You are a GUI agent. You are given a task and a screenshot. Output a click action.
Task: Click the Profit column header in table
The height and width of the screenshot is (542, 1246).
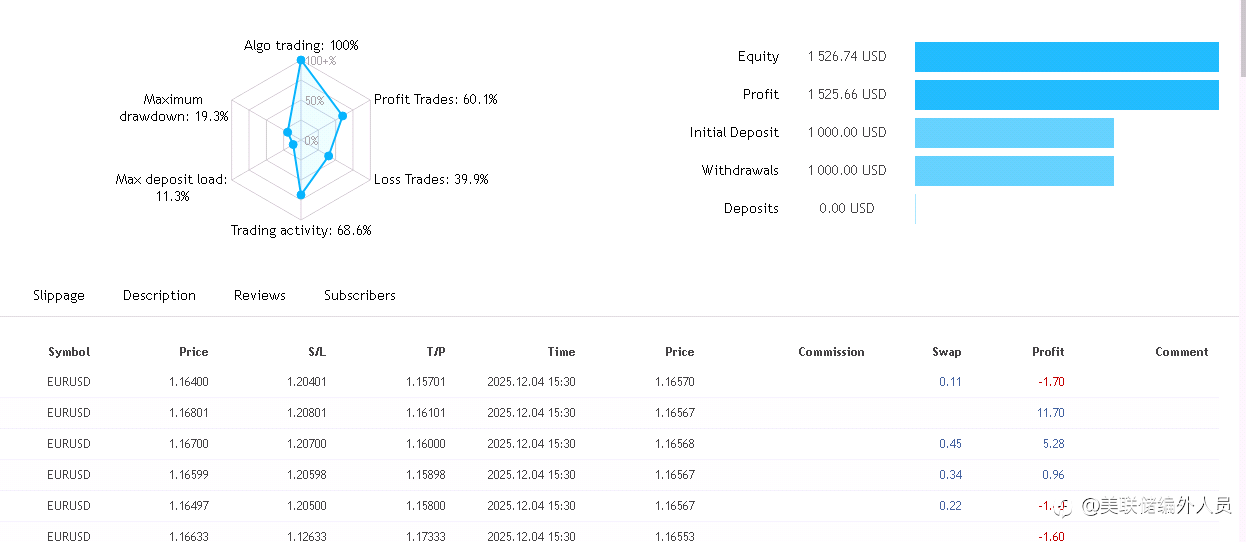pyautogui.click(x=1048, y=352)
